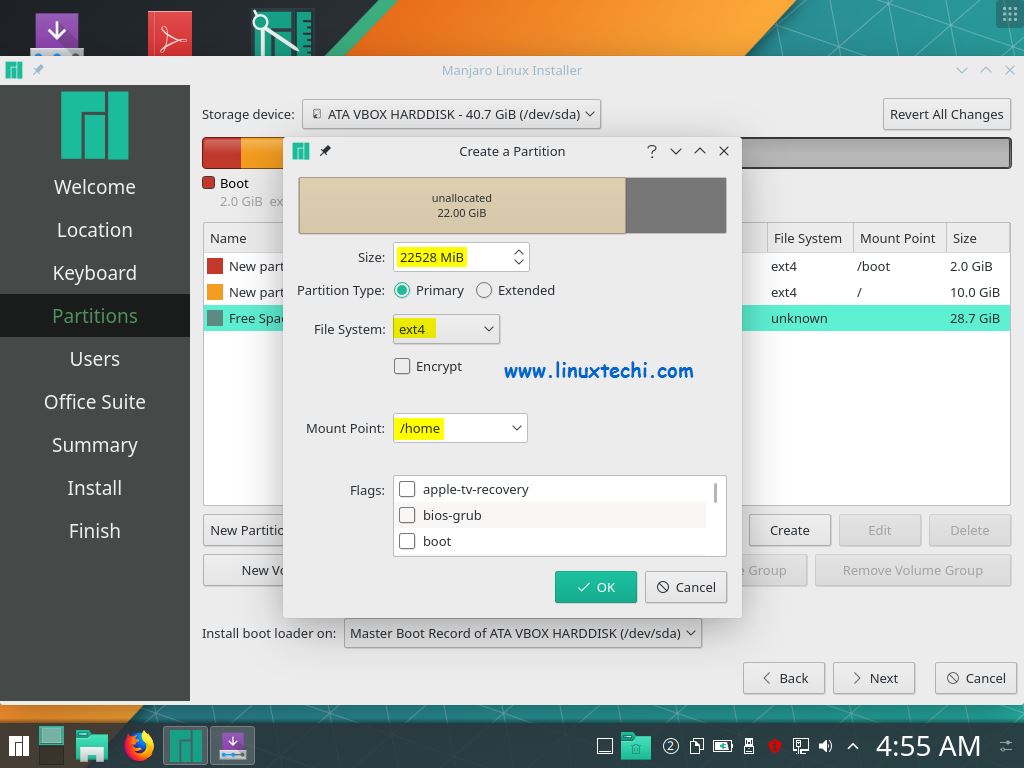1024x768 pixels.
Task: Check the bios-grub flag
Action: tap(407, 515)
